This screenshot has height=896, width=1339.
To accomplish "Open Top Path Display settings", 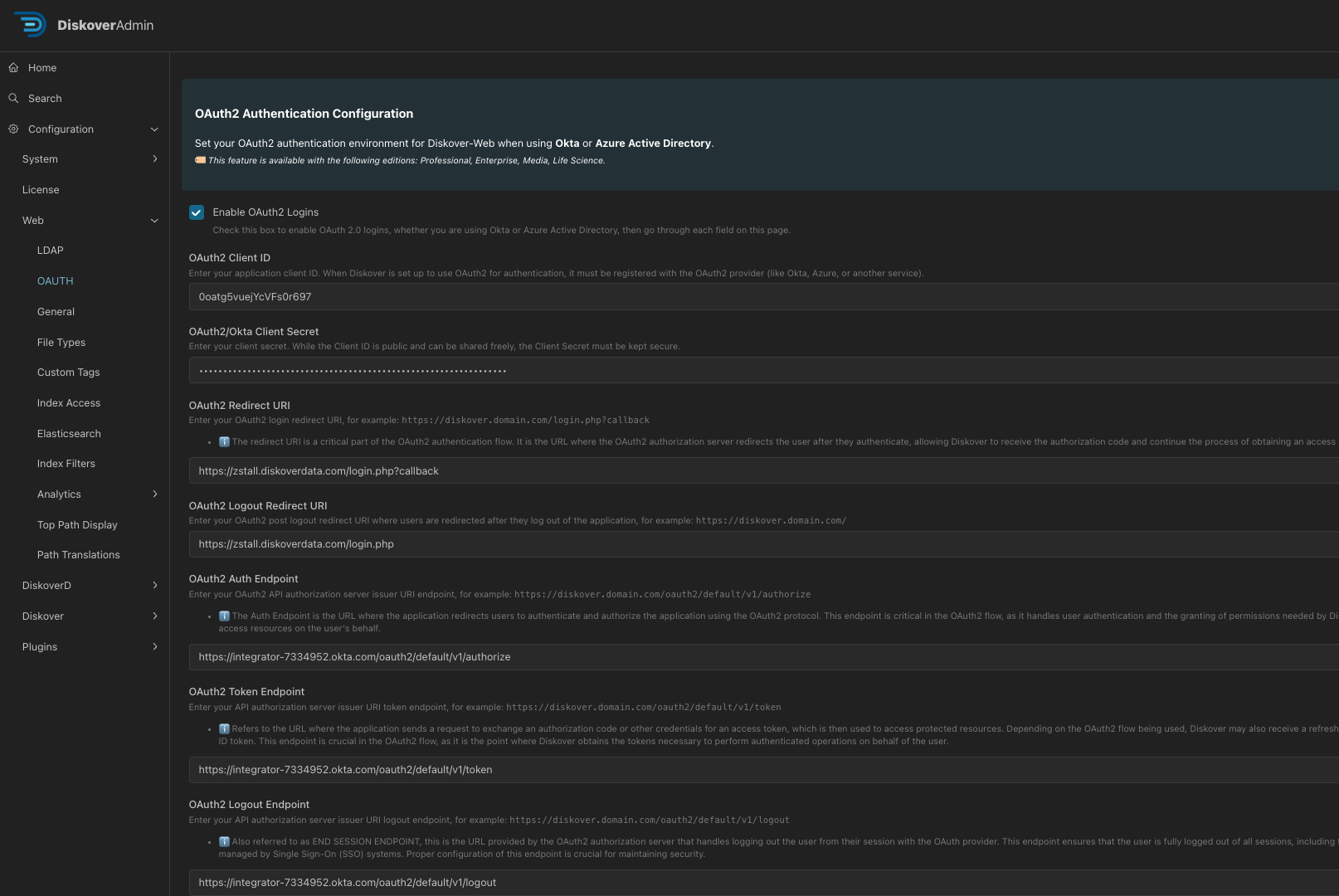I will (77, 525).
